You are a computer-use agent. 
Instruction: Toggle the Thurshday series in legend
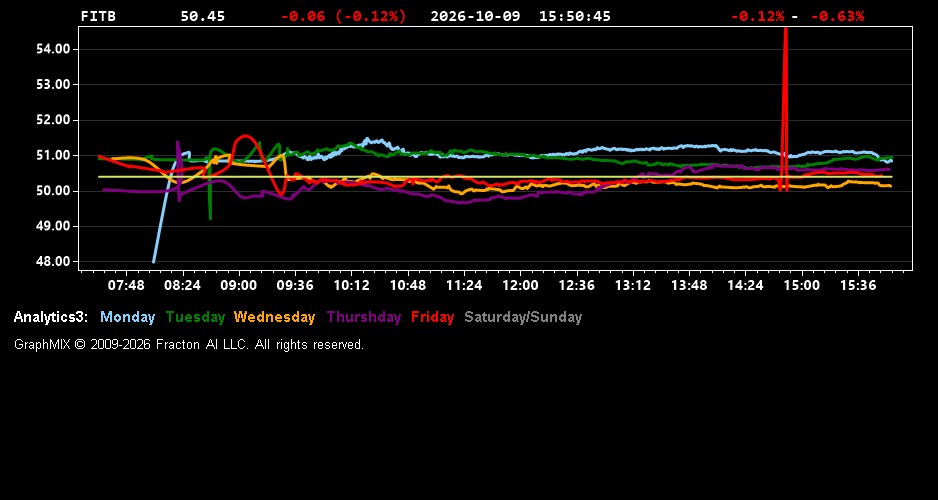tap(364, 318)
